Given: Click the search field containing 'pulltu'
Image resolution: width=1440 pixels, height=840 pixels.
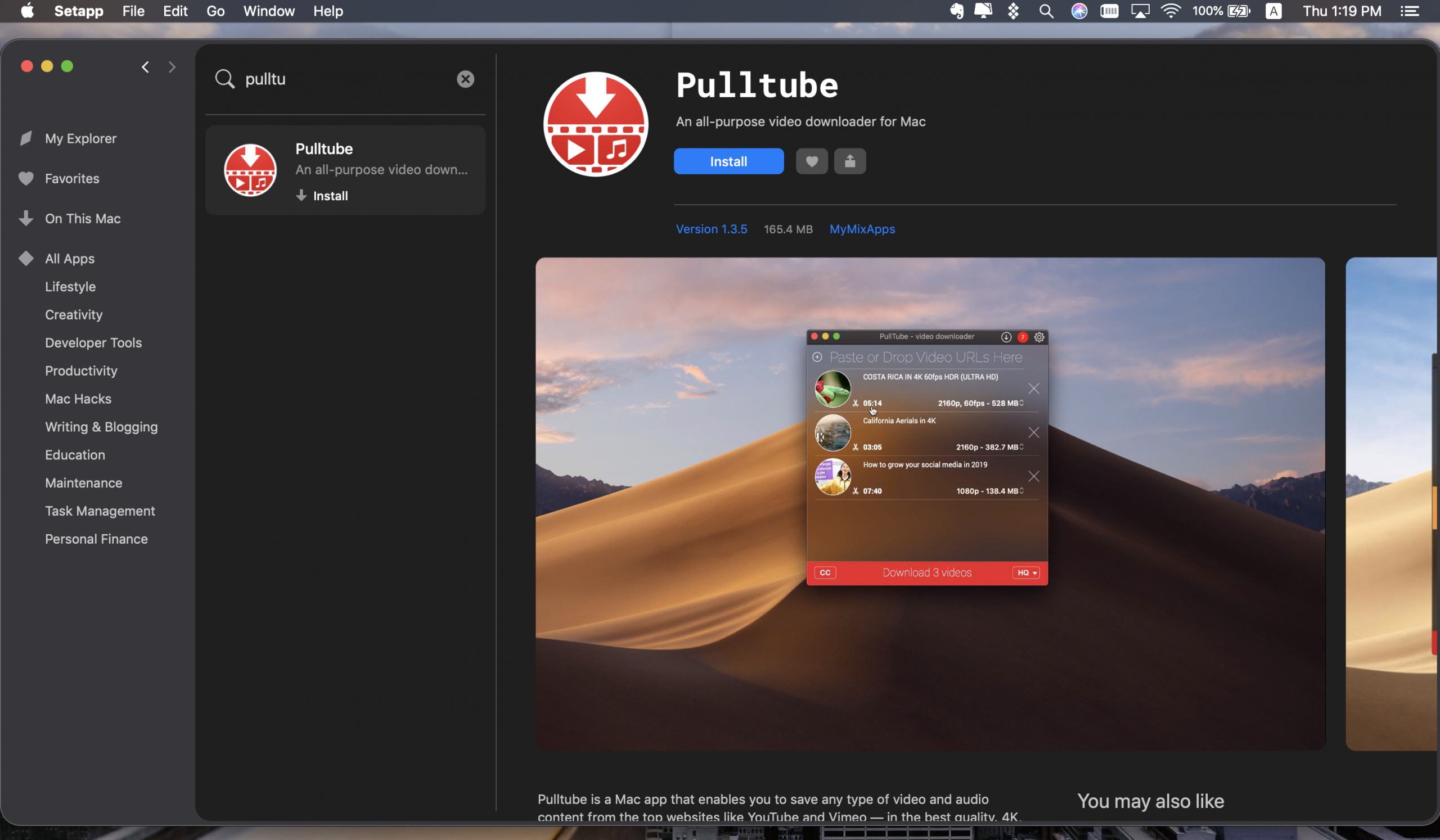Looking at the screenshot, I should tap(345, 79).
